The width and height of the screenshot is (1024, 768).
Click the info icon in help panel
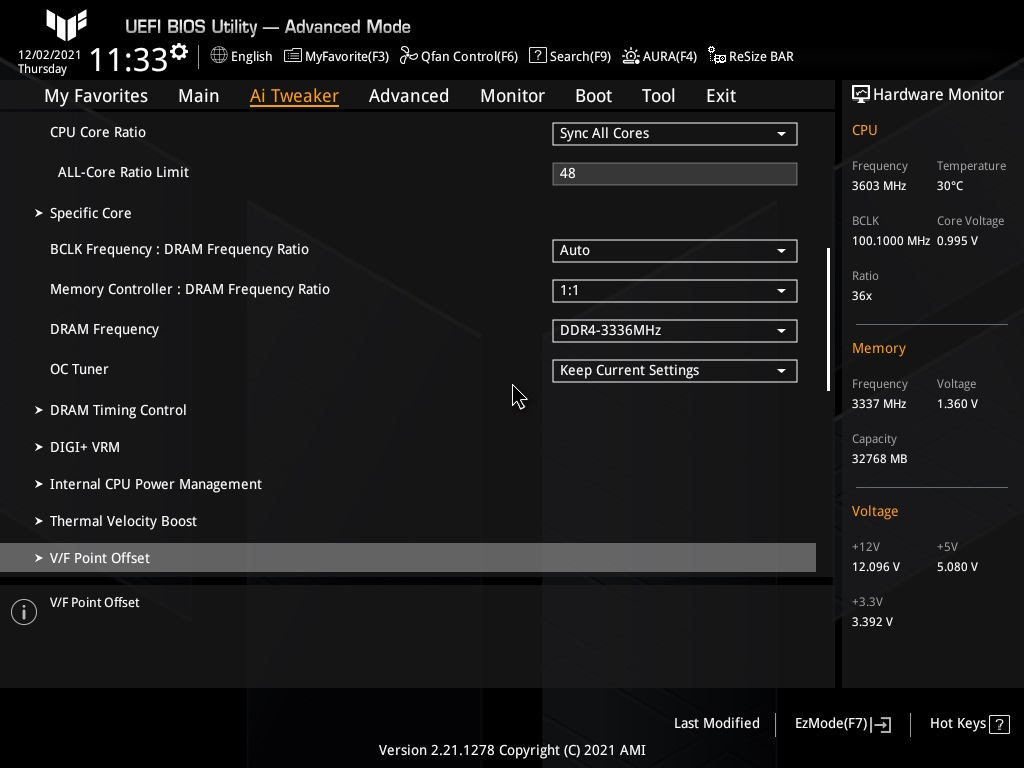24,612
